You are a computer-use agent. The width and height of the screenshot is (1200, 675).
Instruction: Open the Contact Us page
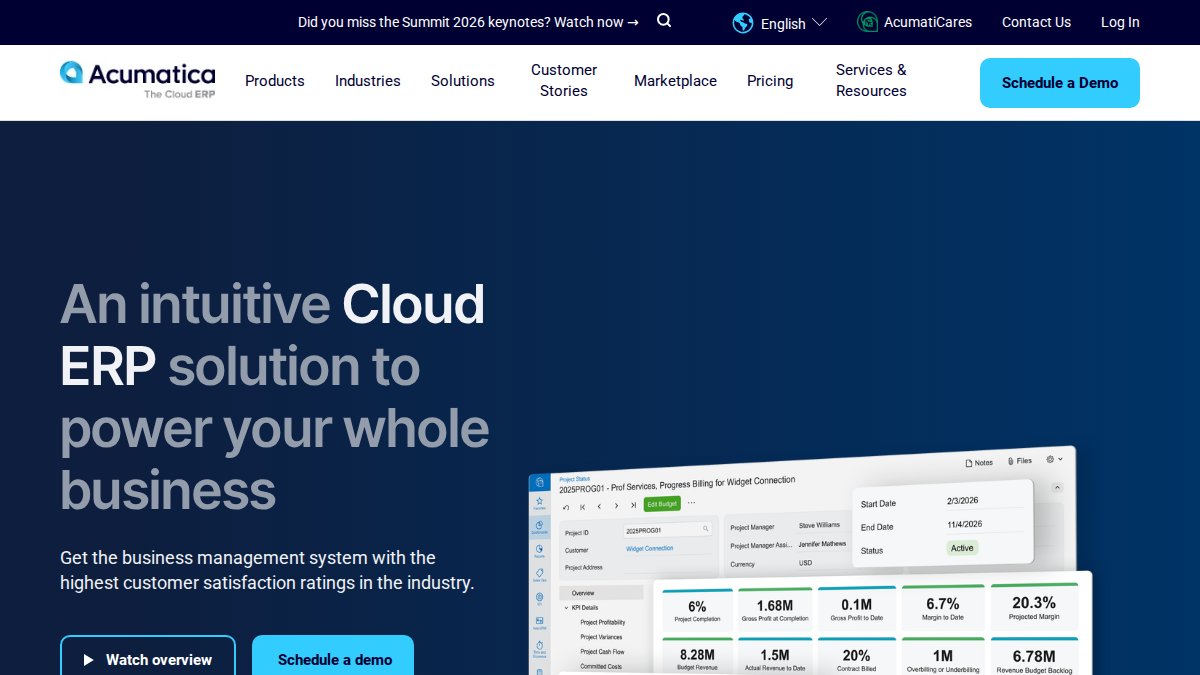[1036, 22]
